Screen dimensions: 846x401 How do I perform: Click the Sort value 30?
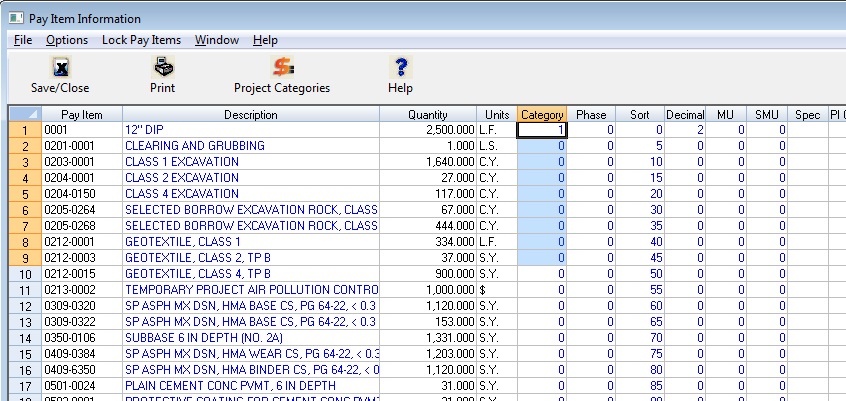click(640, 210)
